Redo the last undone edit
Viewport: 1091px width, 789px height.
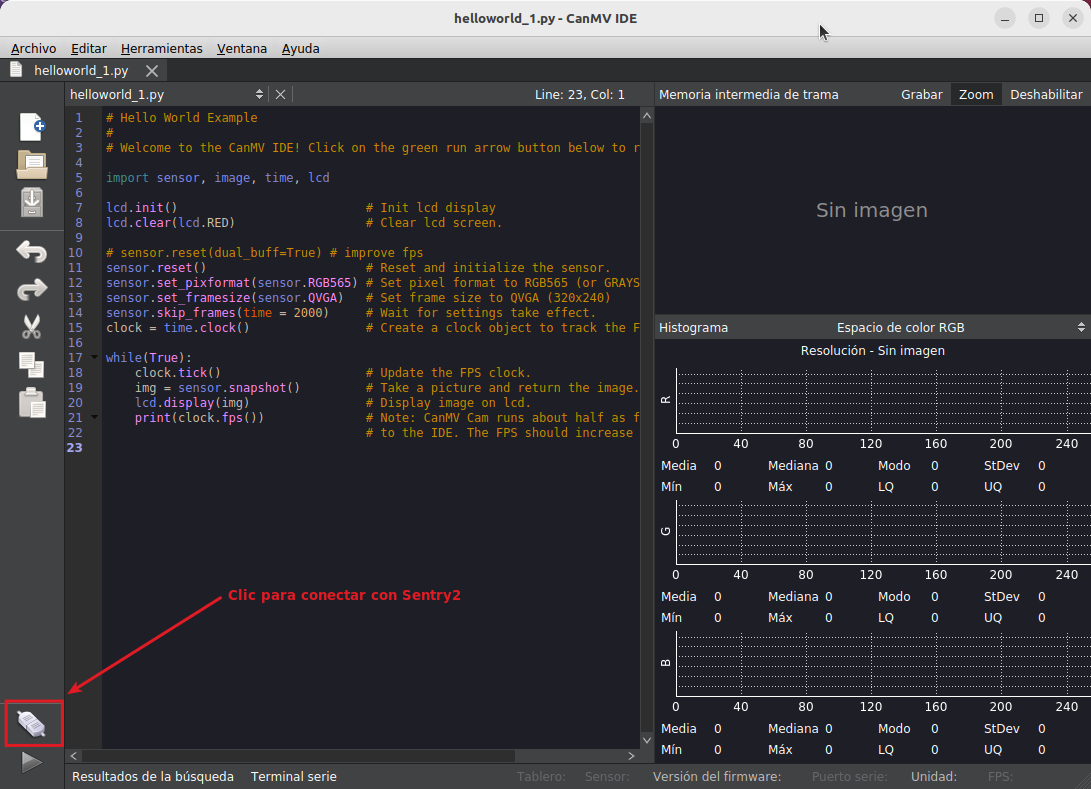pyautogui.click(x=32, y=289)
